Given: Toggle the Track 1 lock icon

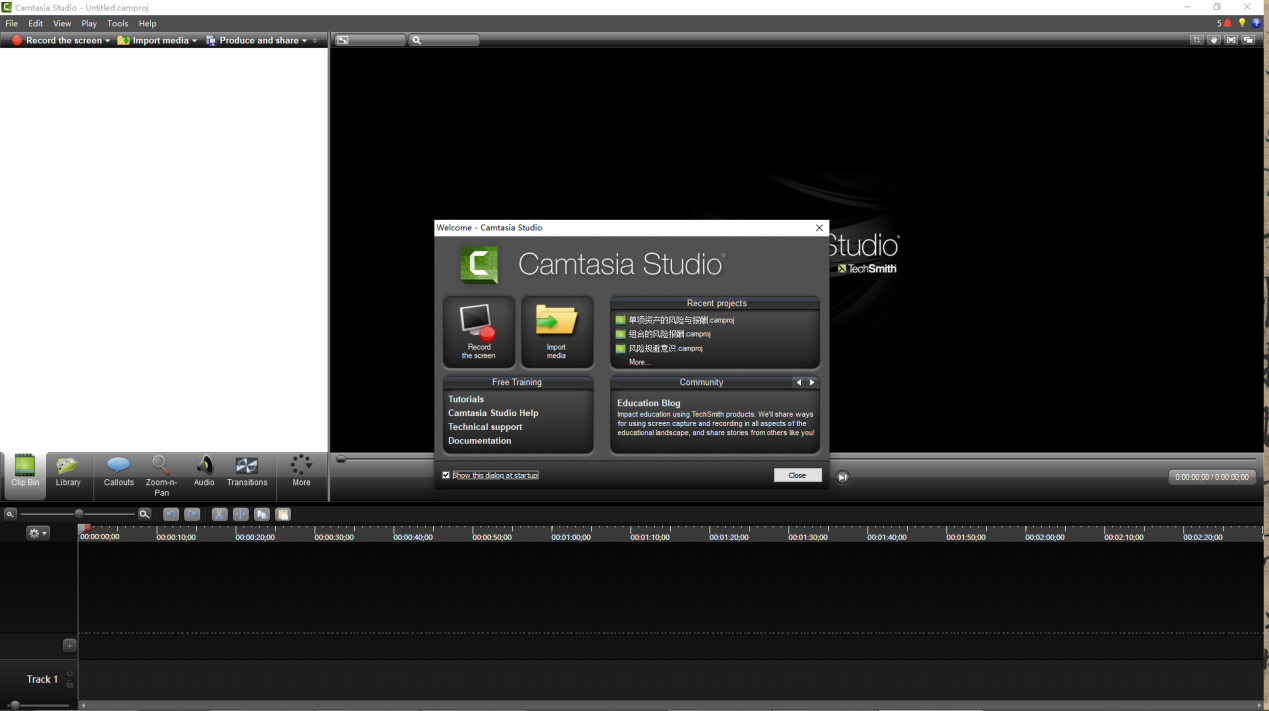Looking at the screenshot, I should click(x=70, y=685).
